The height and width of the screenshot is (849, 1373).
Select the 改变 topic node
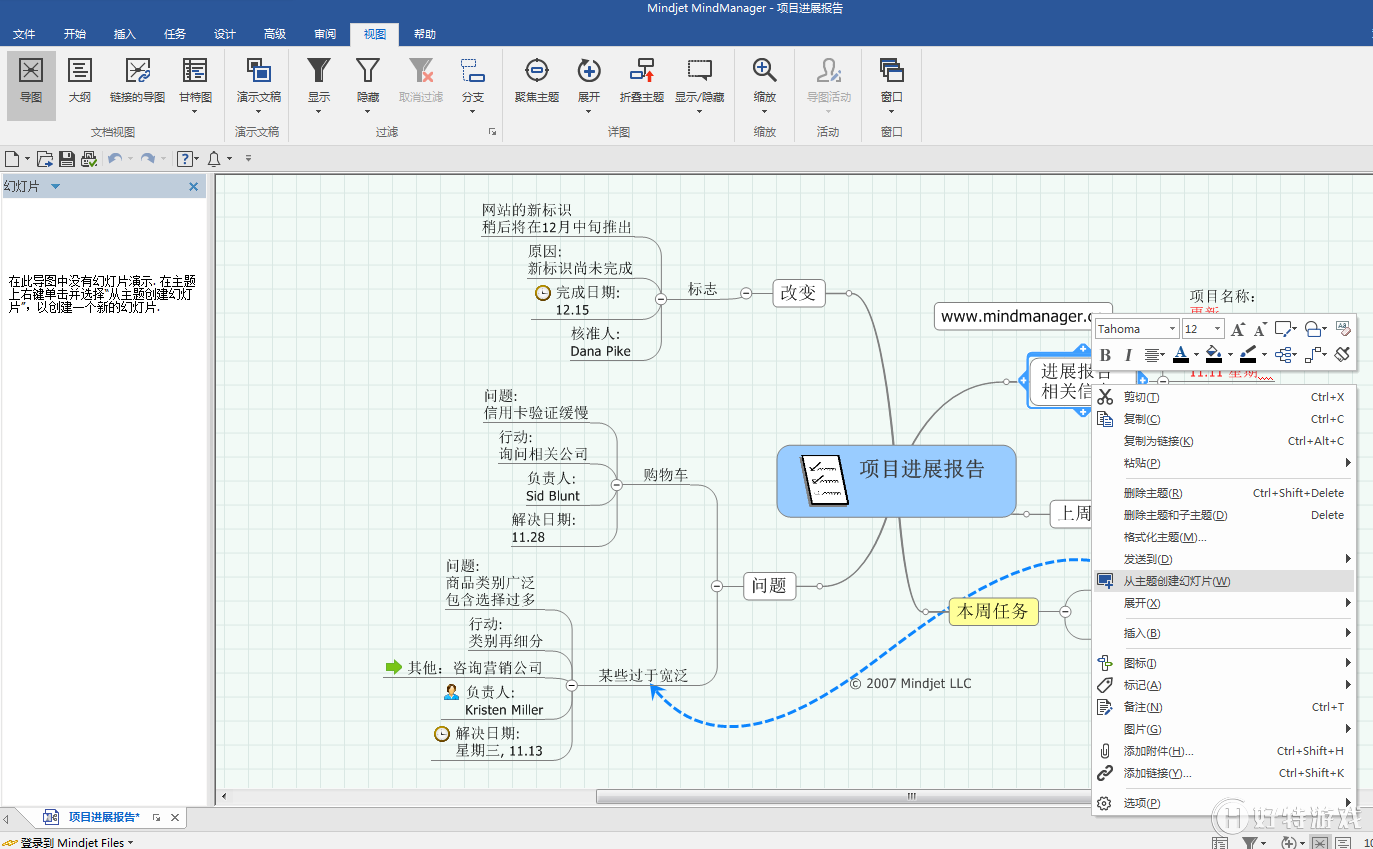[799, 293]
